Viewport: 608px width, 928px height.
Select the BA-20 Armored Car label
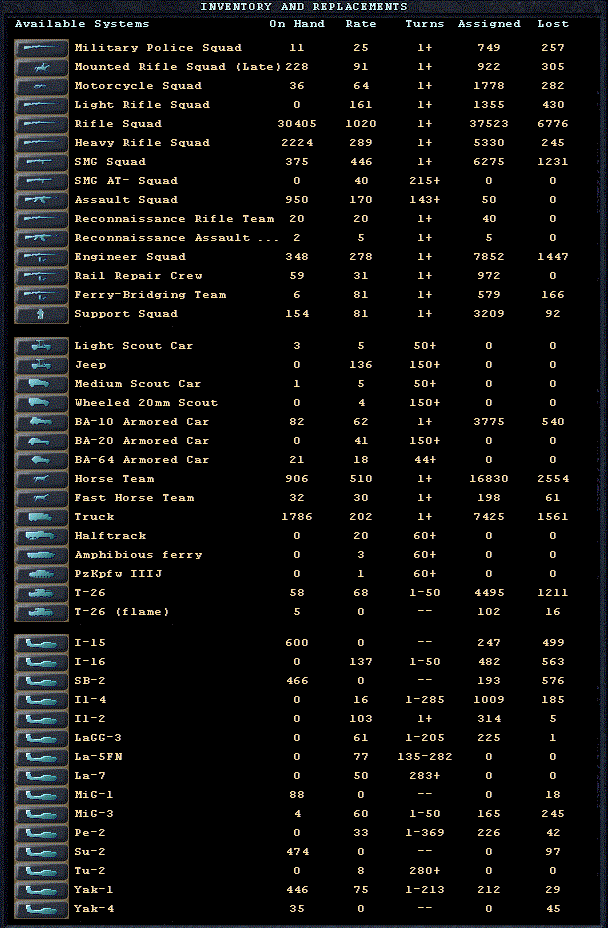click(142, 441)
